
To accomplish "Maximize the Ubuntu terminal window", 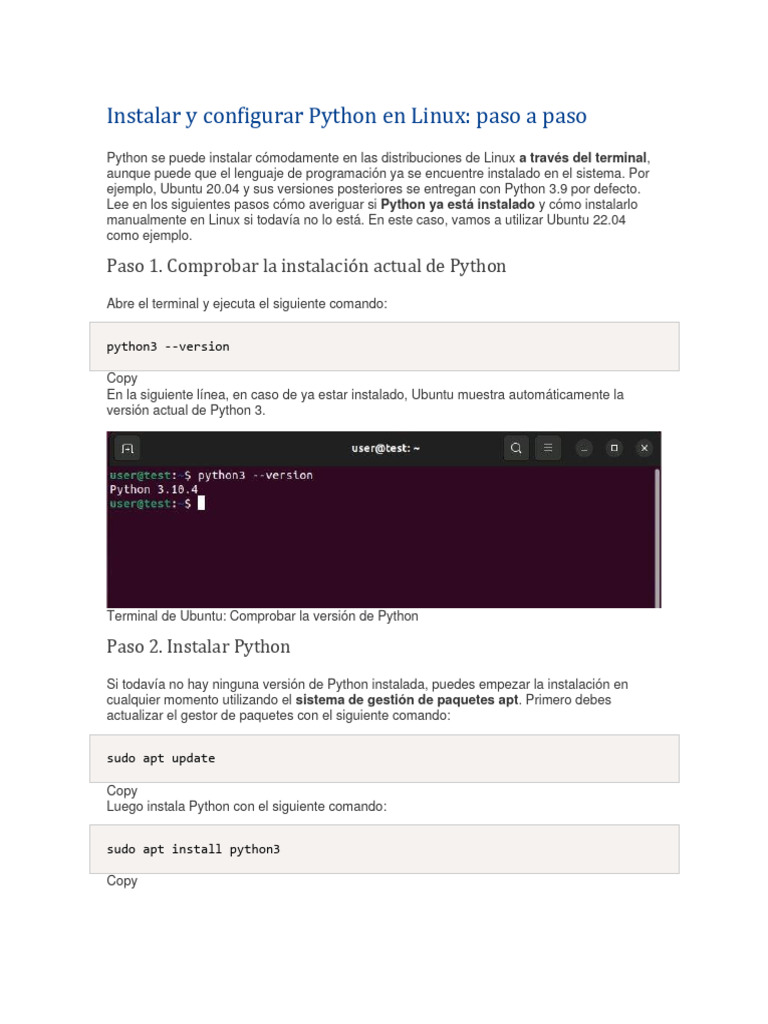I will point(615,448).
